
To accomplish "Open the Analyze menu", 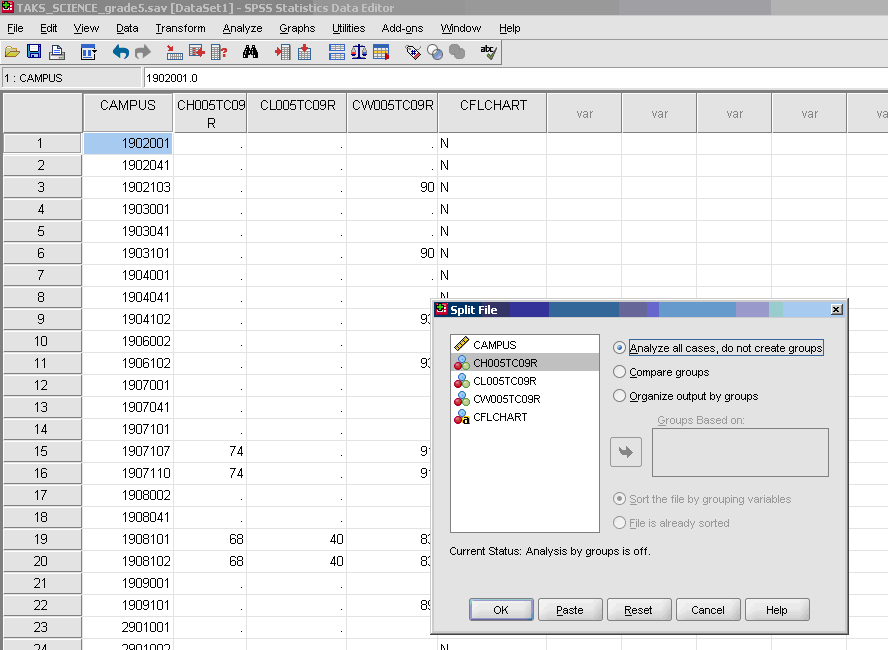I will [x=242, y=28].
